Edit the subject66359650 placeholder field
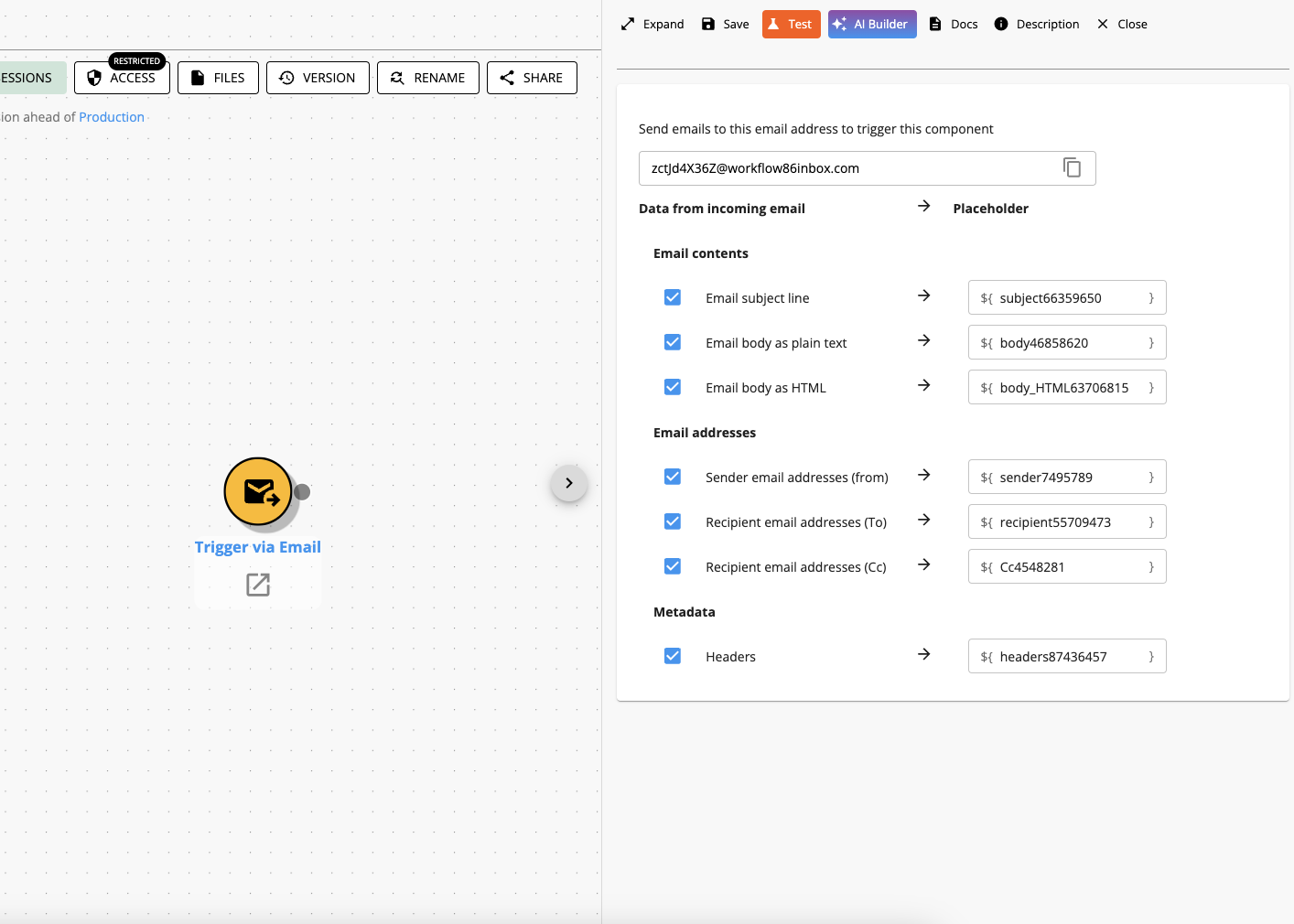 coord(1067,297)
